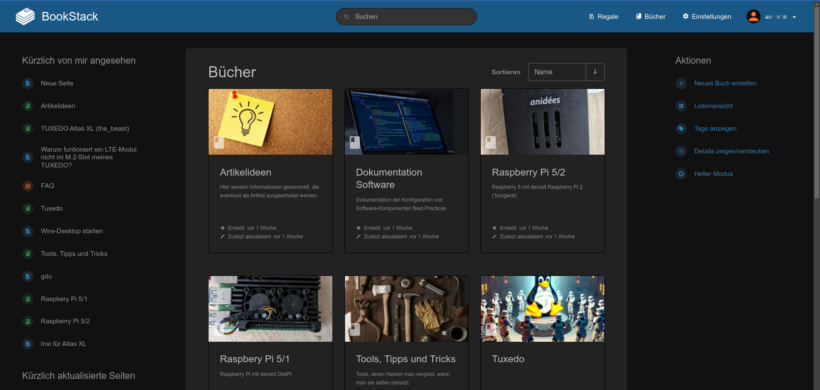Click the book badge on Artikelideen cover

(219, 142)
